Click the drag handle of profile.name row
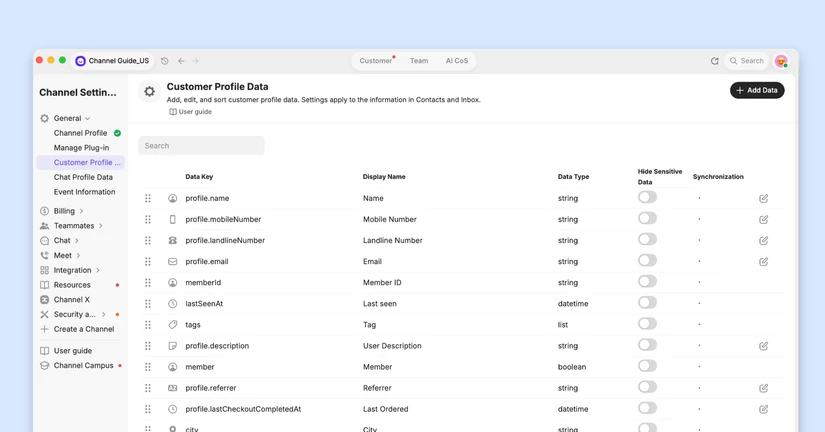 [148, 198]
